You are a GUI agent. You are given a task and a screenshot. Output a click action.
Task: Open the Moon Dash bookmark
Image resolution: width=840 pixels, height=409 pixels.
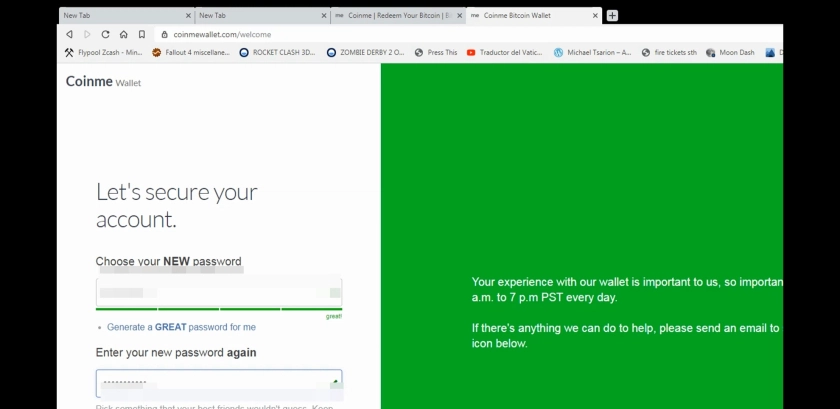(x=730, y=53)
